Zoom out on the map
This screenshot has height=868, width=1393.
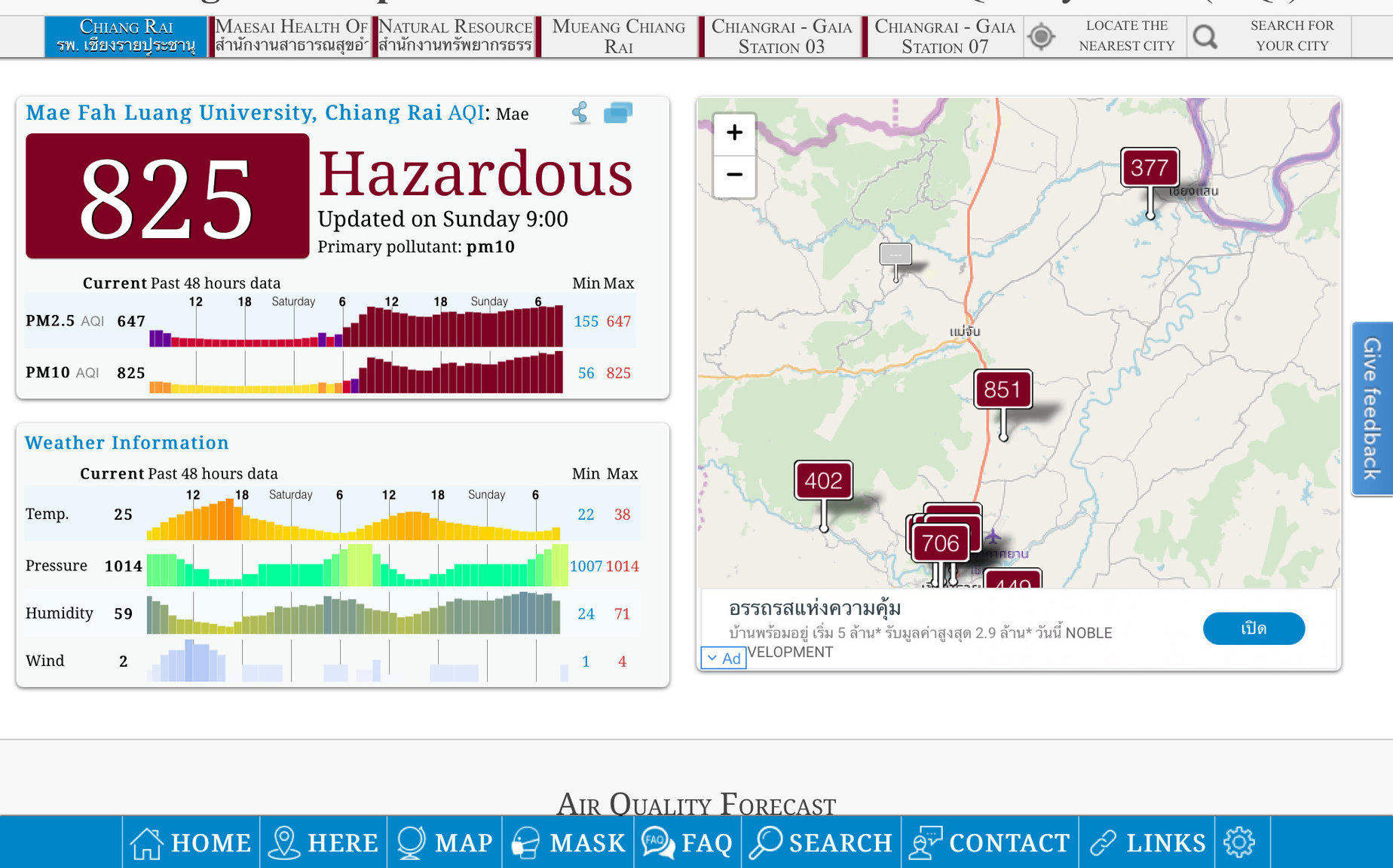point(734,175)
